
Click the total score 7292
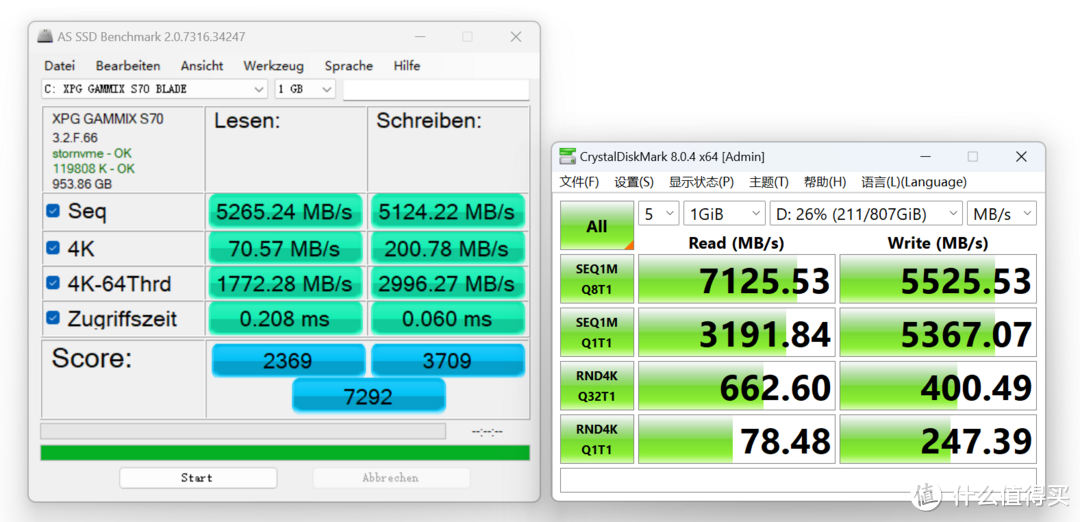pyautogui.click(x=368, y=395)
